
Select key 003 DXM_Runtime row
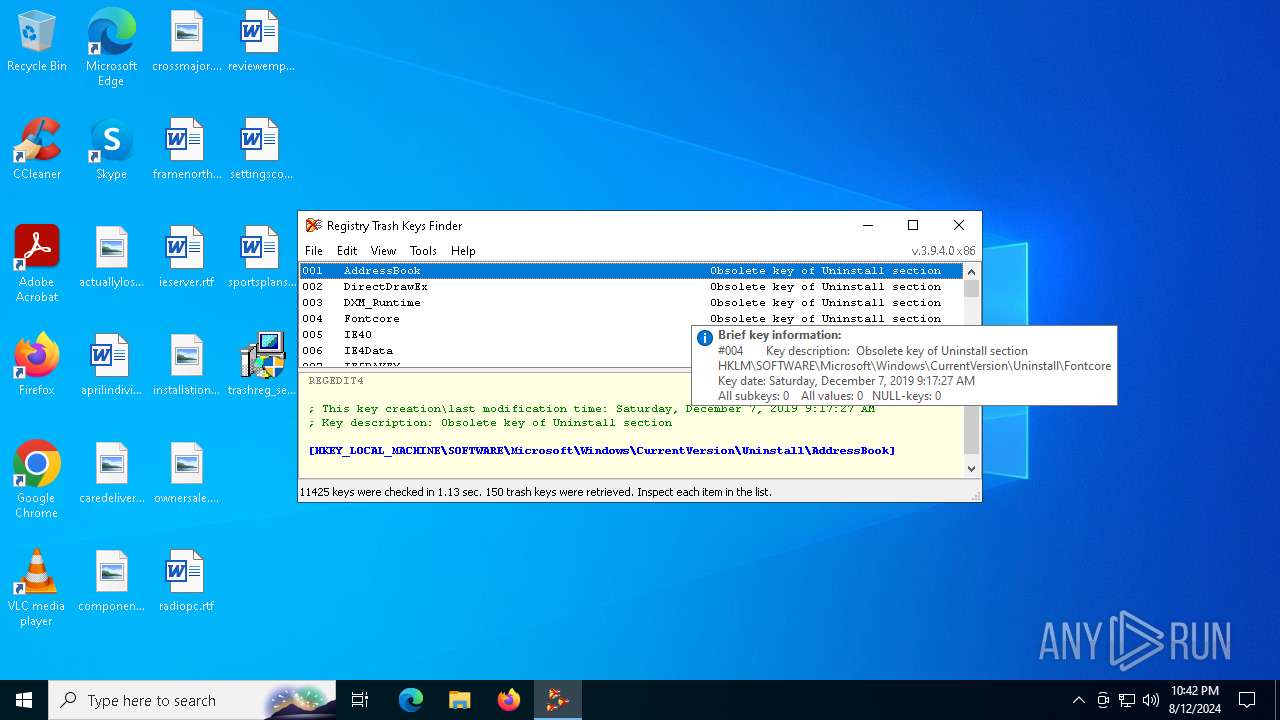click(x=631, y=303)
